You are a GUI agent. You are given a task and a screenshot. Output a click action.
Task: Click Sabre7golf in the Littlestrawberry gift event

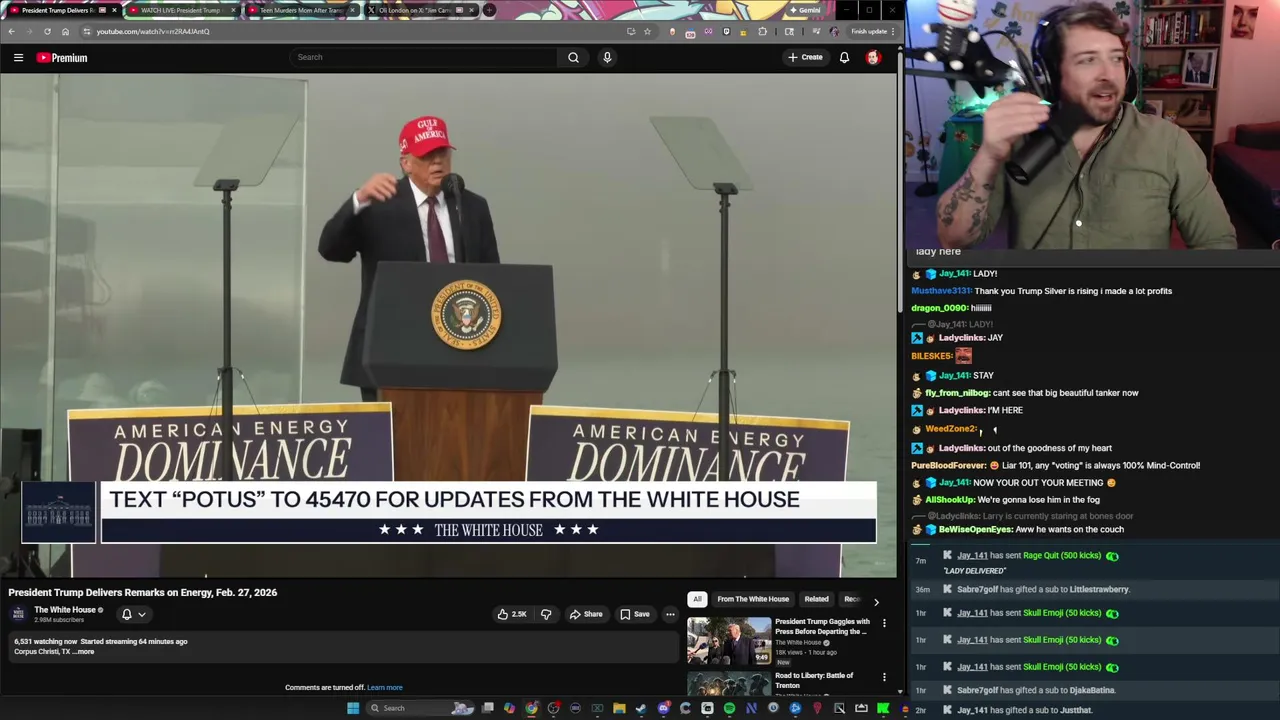(x=977, y=590)
